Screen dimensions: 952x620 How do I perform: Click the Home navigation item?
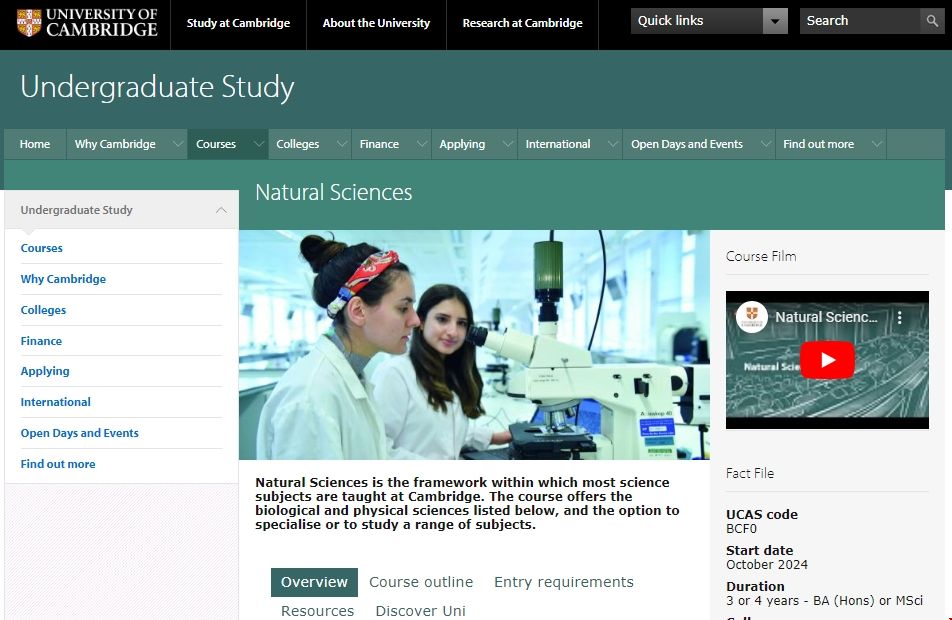pos(35,144)
